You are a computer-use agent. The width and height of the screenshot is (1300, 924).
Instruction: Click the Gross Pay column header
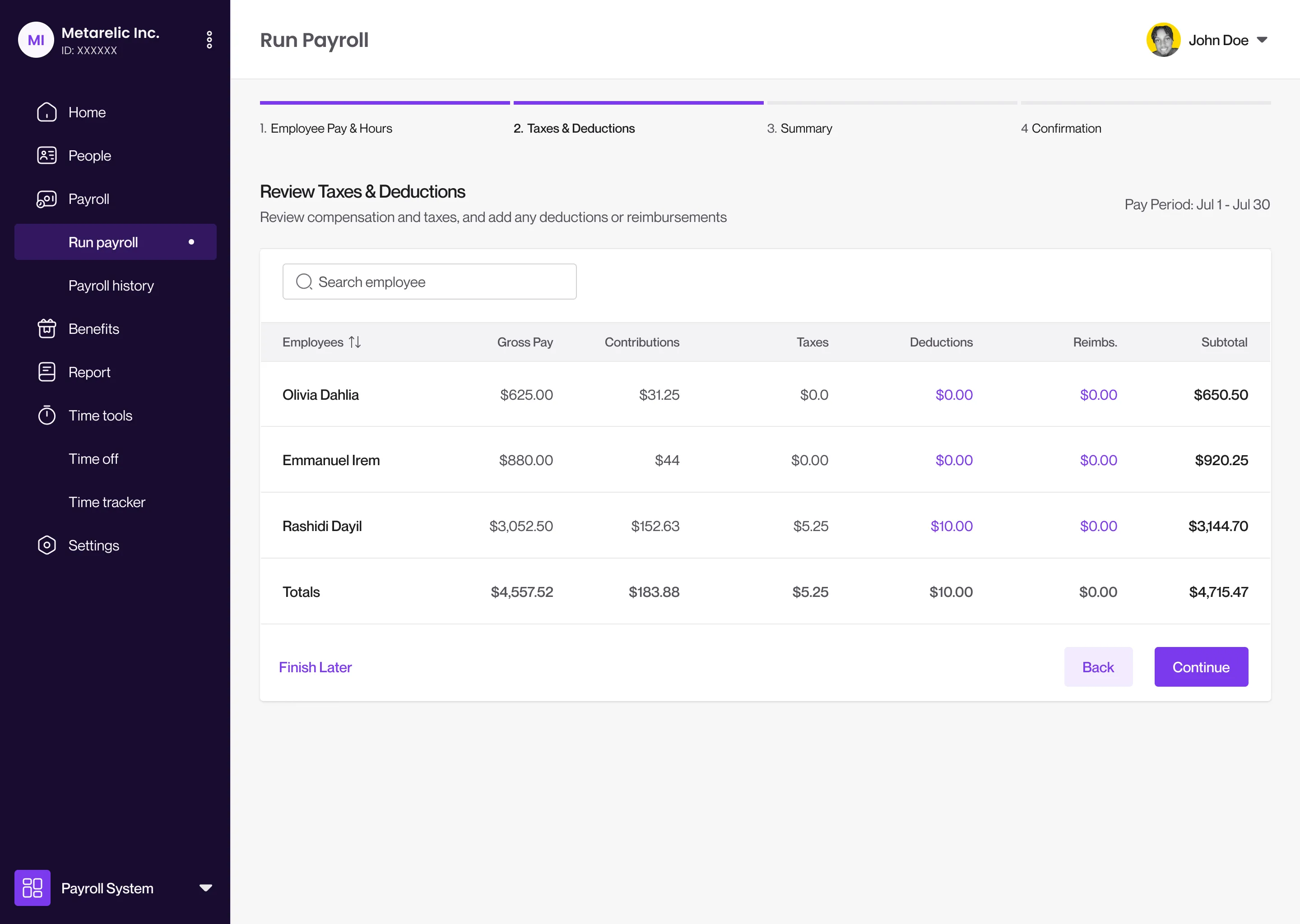click(x=525, y=342)
